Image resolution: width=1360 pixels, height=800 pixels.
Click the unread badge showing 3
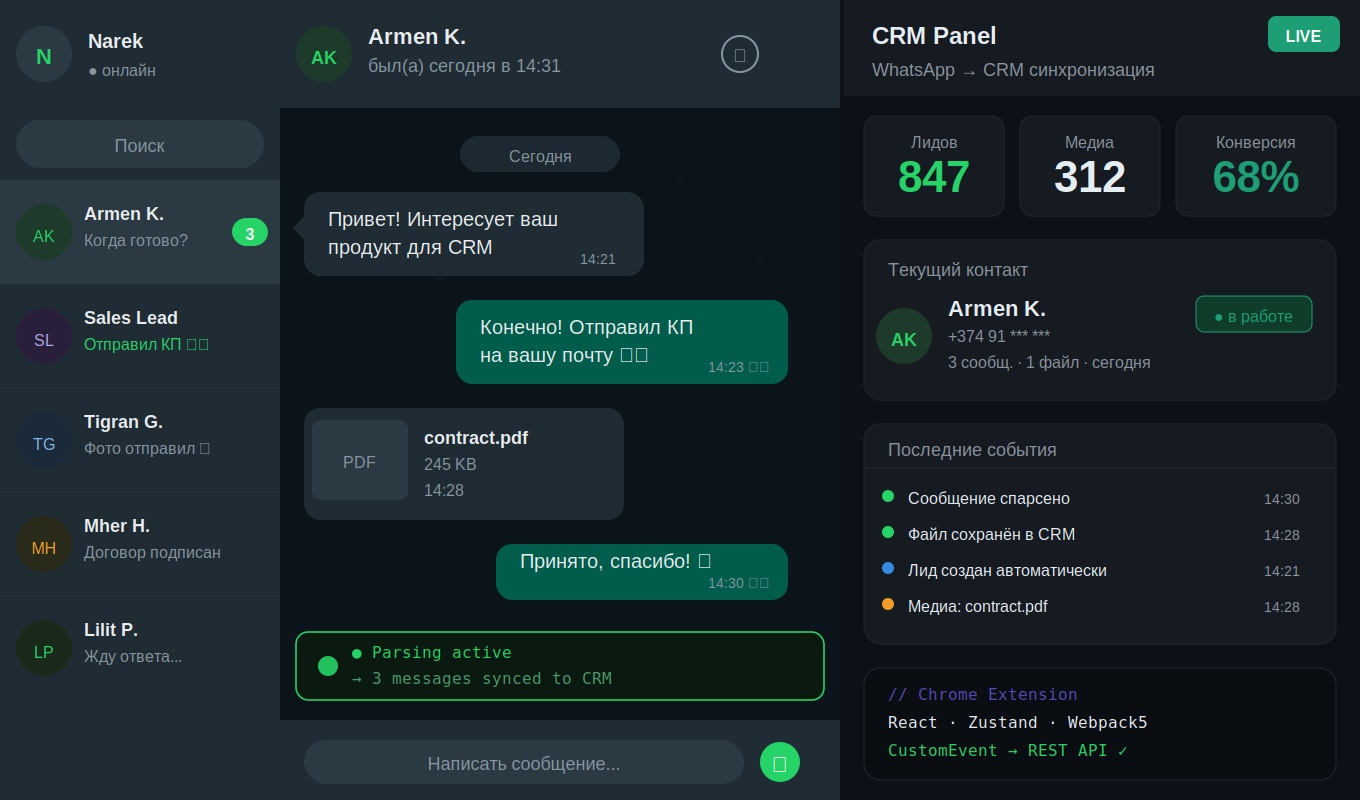[250, 232]
